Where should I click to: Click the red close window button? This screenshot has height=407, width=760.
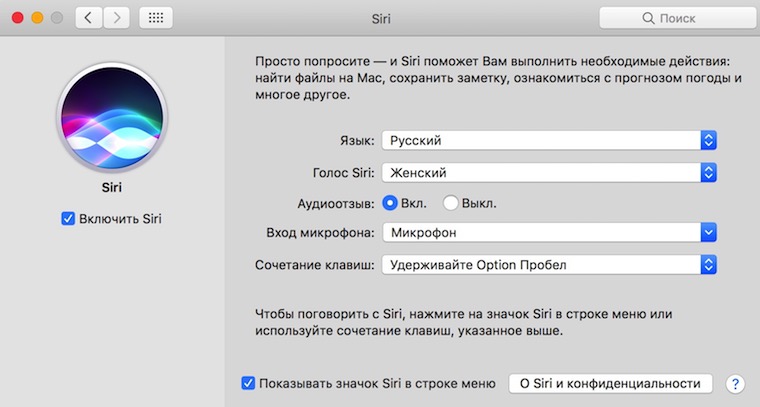(x=17, y=18)
